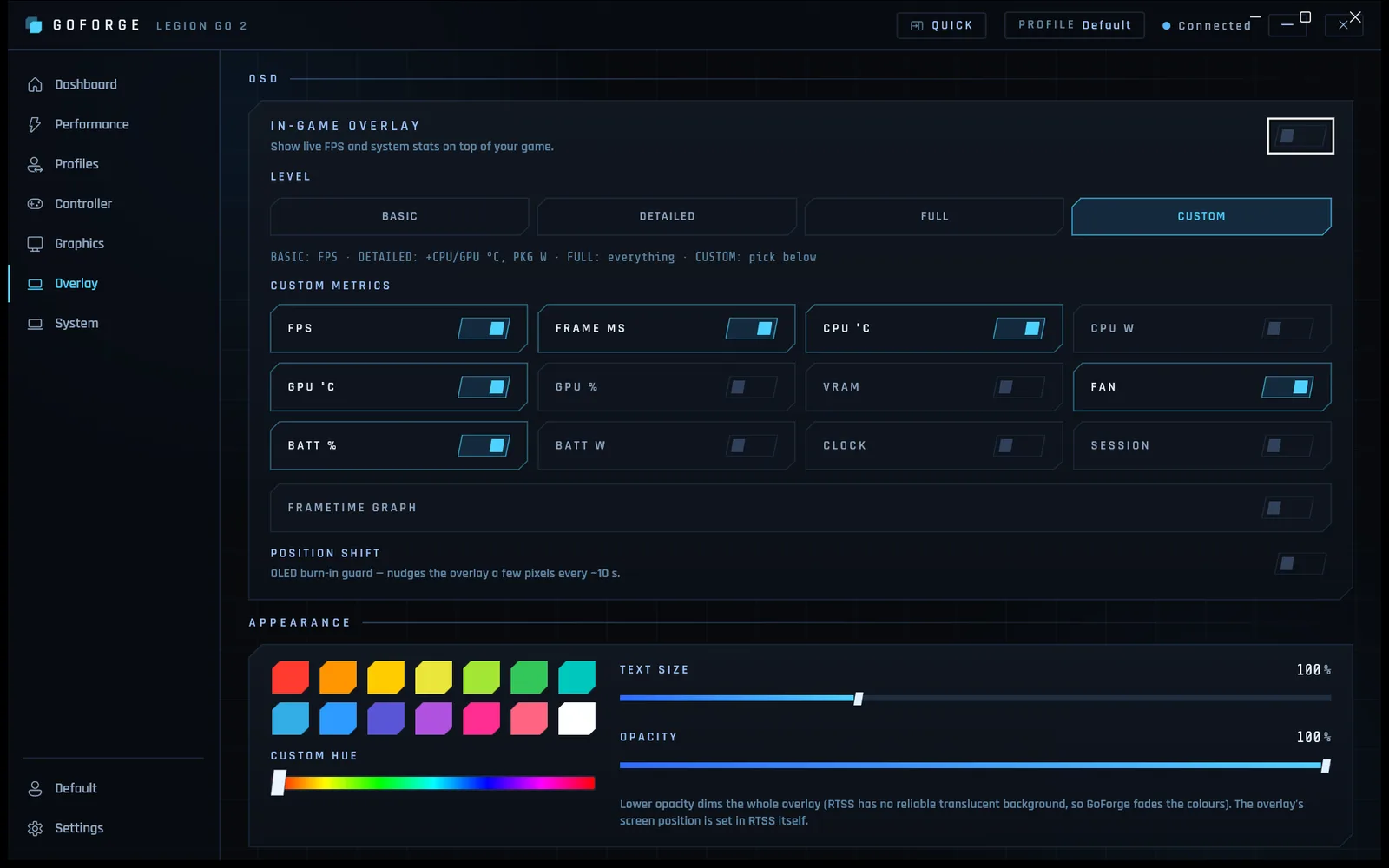1389x868 pixels.
Task: Disable the Batt % metric
Action: pyautogui.click(x=484, y=445)
